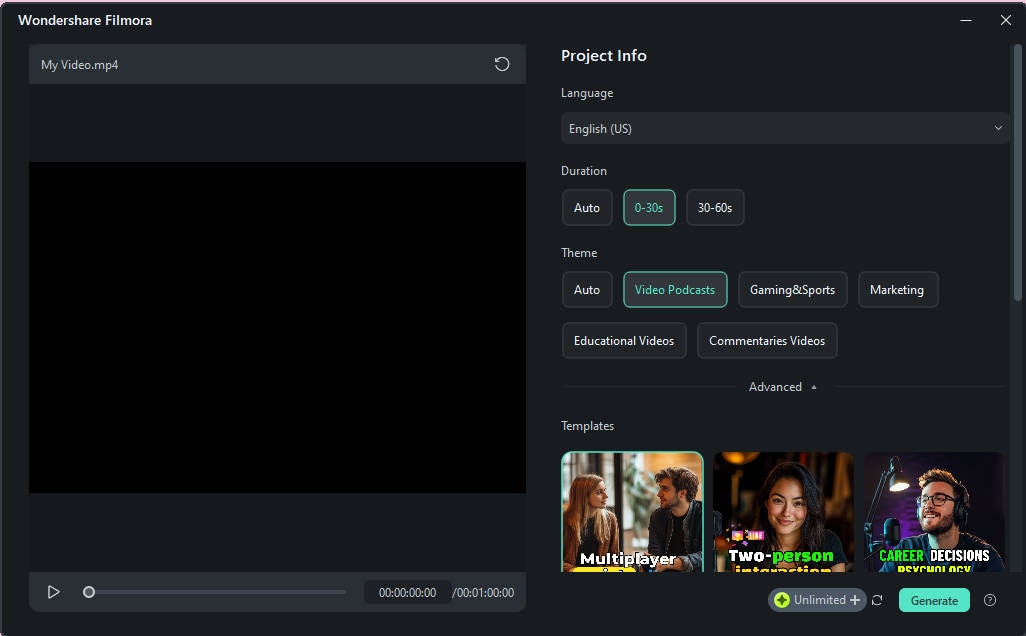Viewport: 1026px width, 636px height.
Task: Click the refresh credits icon
Action: coord(877,600)
